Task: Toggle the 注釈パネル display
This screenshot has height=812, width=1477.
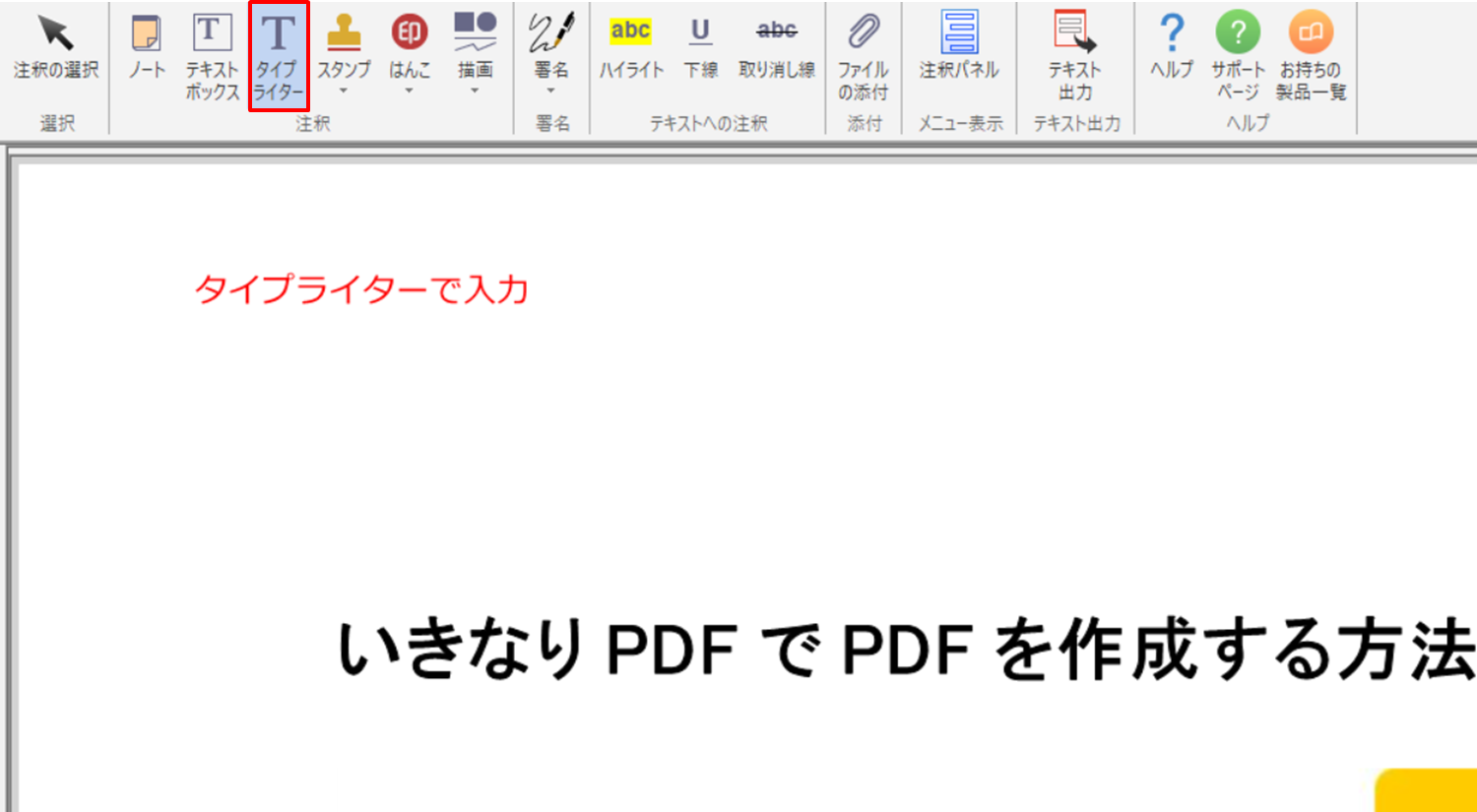Action: point(959,46)
